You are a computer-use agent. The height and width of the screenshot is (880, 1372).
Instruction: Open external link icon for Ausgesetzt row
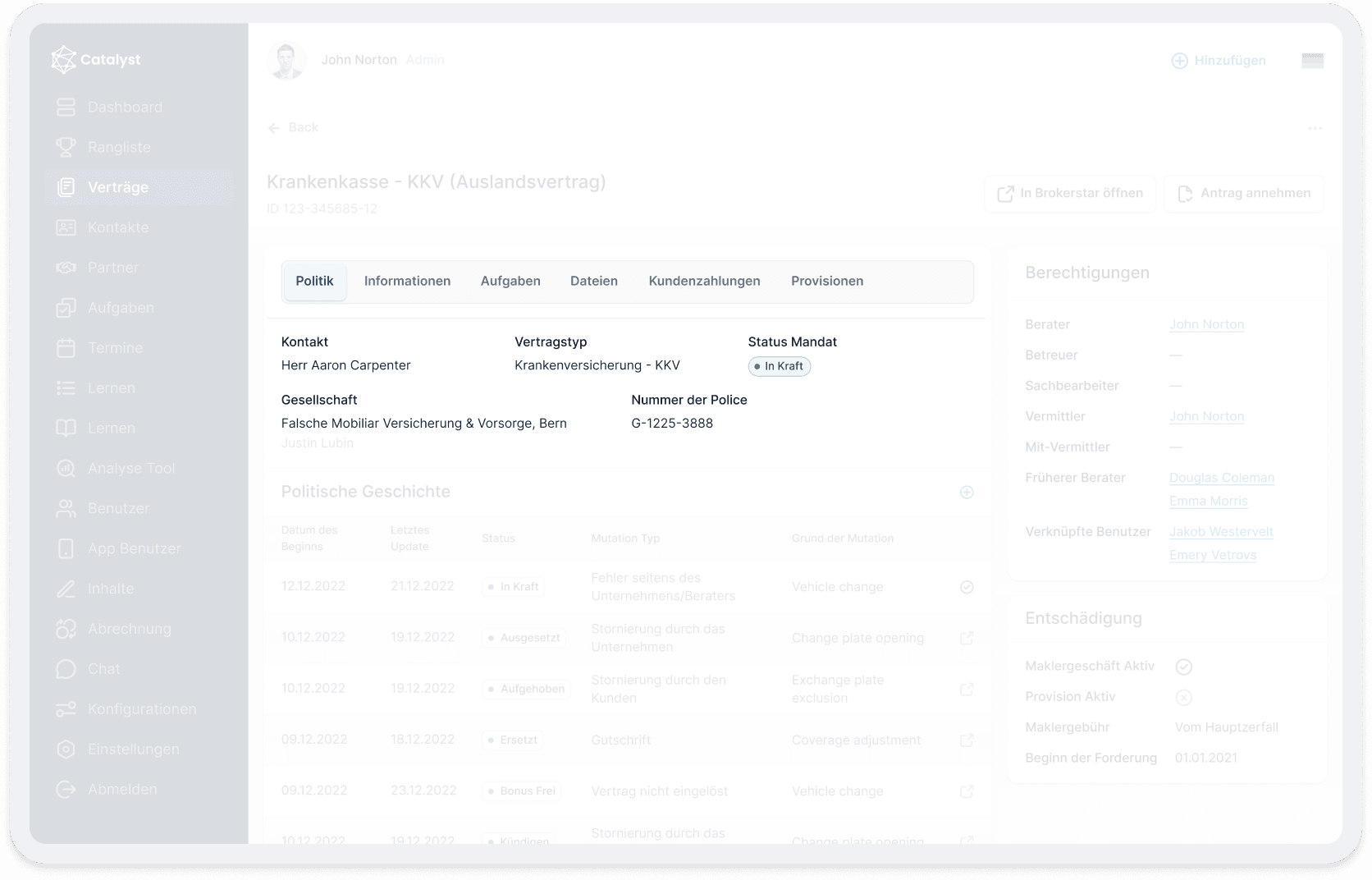coord(967,639)
